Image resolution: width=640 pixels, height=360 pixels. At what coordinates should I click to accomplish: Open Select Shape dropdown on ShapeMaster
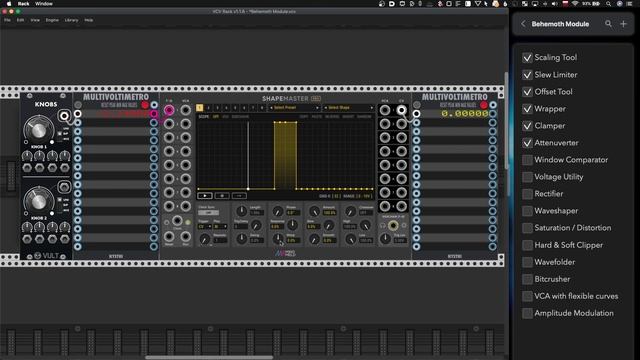click(x=349, y=108)
